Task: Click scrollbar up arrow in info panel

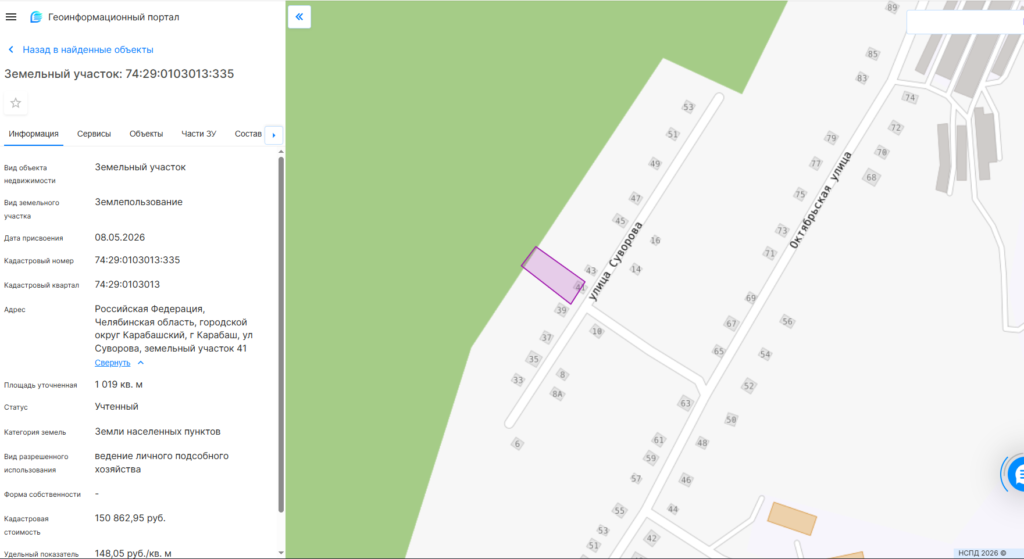Action: [281, 152]
